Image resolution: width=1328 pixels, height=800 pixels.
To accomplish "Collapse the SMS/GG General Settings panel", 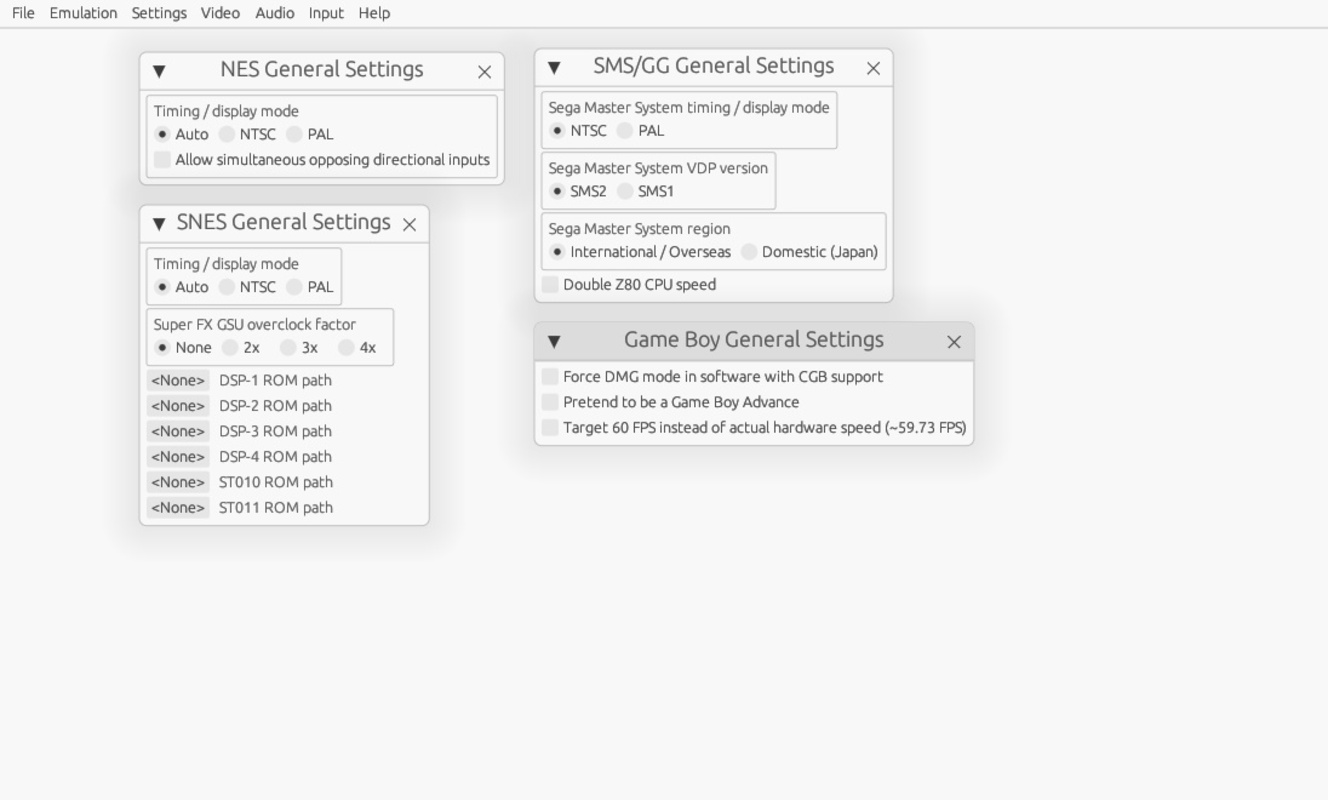I will (554, 67).
